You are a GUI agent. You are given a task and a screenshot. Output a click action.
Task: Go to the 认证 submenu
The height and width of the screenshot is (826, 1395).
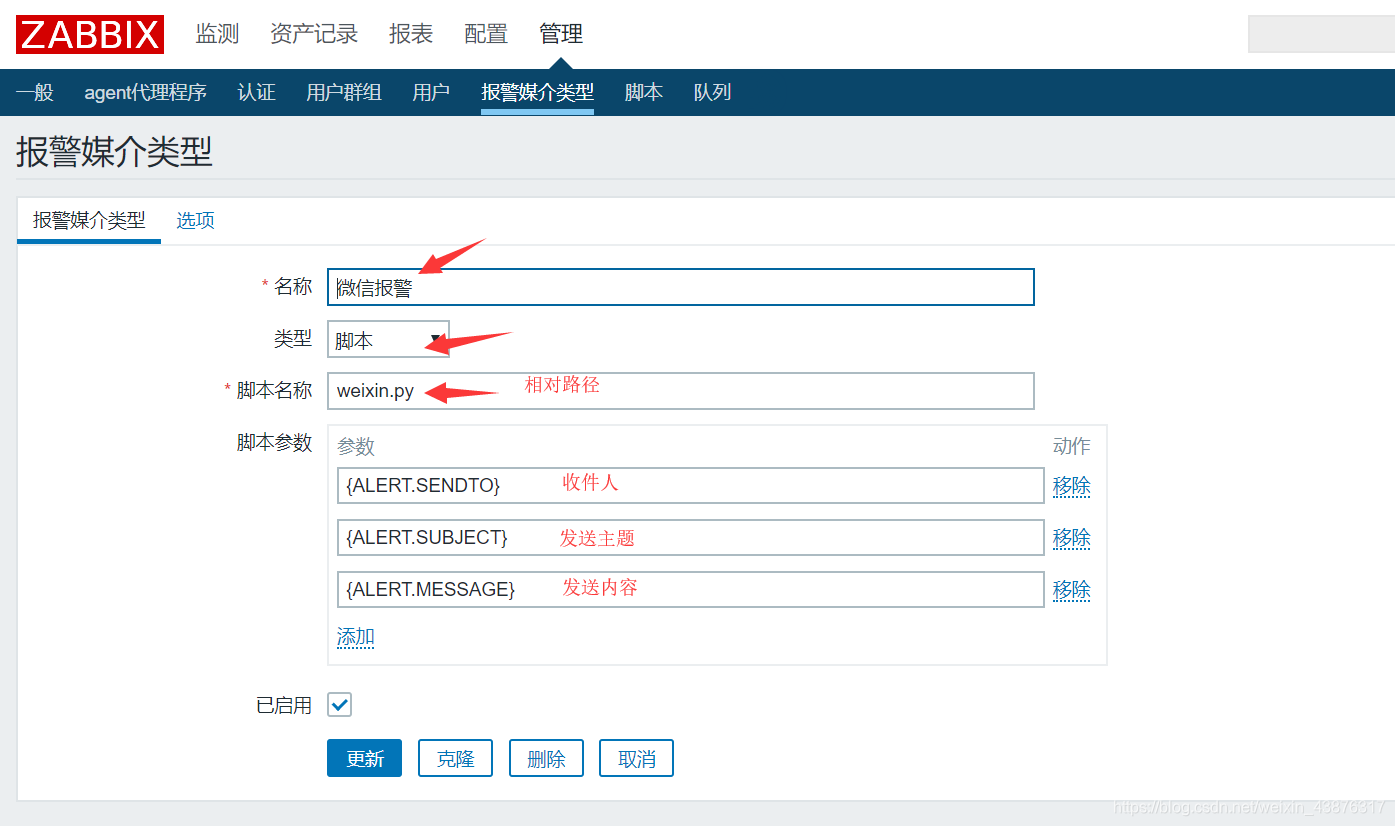[x=256, y=93]
